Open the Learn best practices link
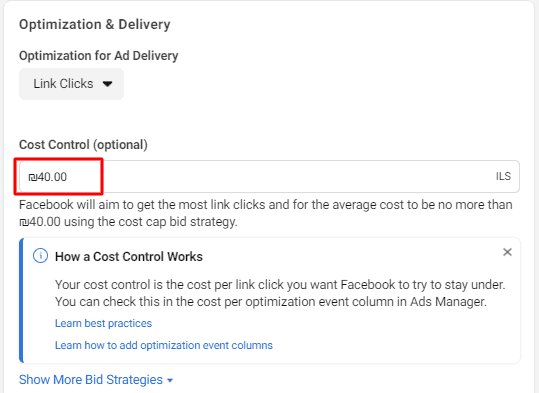The image size is (539, 393). coord(103,323)
